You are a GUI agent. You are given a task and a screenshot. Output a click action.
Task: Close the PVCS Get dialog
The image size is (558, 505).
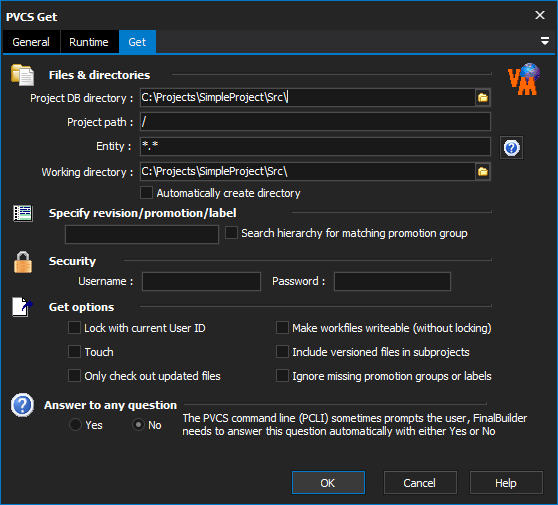pyautogui.click(x=539, y=15)
